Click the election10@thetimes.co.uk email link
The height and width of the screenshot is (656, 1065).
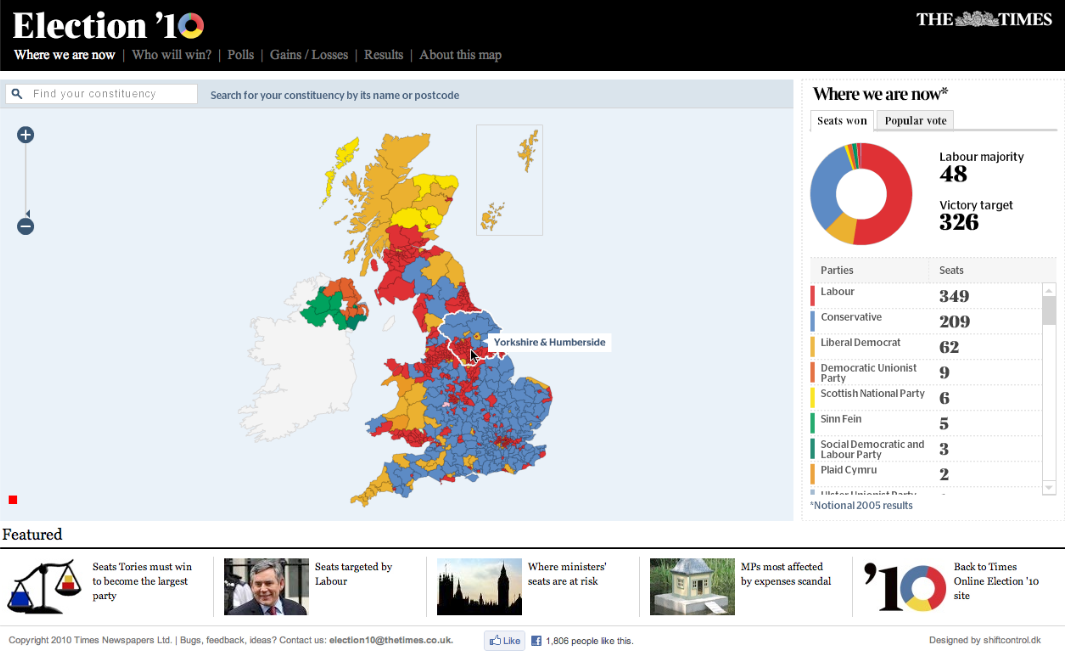391,640
